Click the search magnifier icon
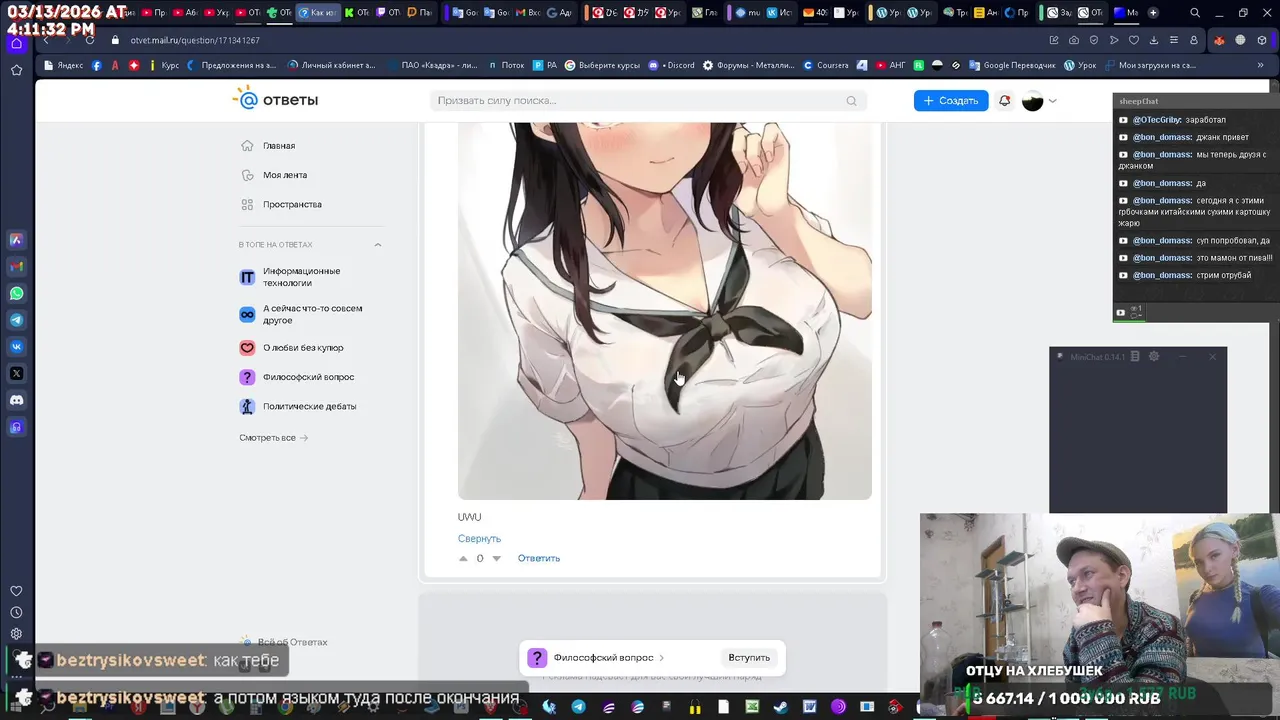Screen dimensions: 1280x720 point(852,100)
